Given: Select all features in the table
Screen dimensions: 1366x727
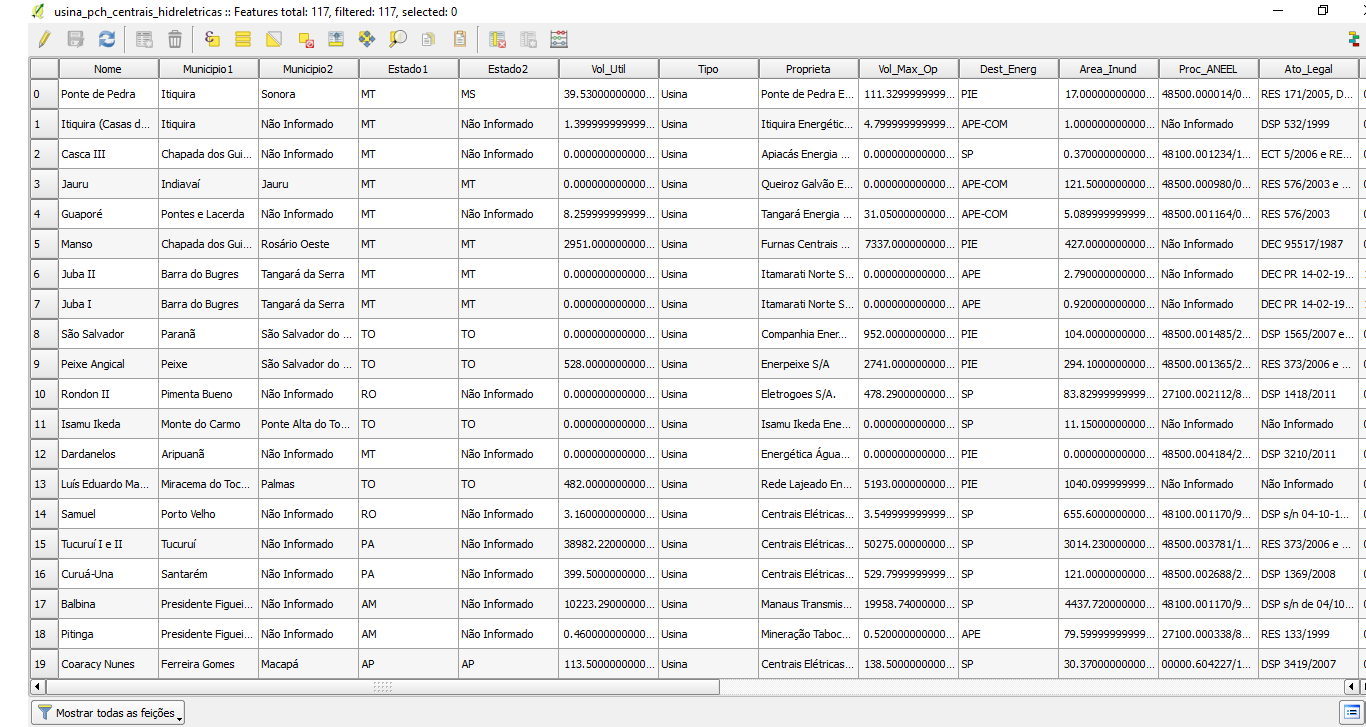Looking at the screenshot, I should pyautogui.click(x=242, y=39).
